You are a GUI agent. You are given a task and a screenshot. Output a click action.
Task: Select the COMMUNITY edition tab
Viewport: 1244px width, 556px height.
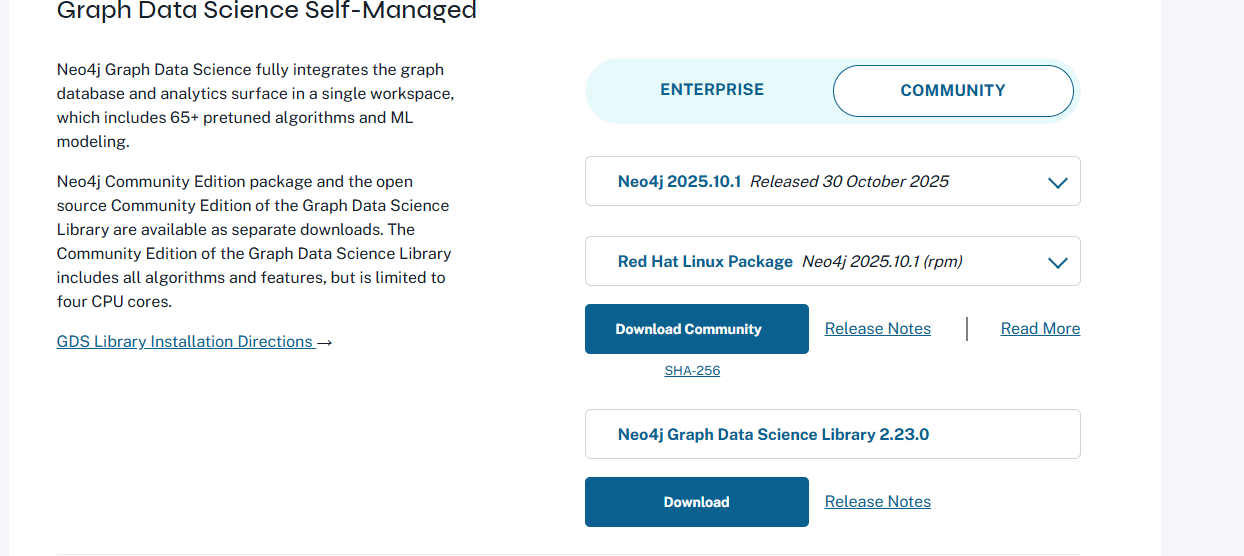(953, 91)
